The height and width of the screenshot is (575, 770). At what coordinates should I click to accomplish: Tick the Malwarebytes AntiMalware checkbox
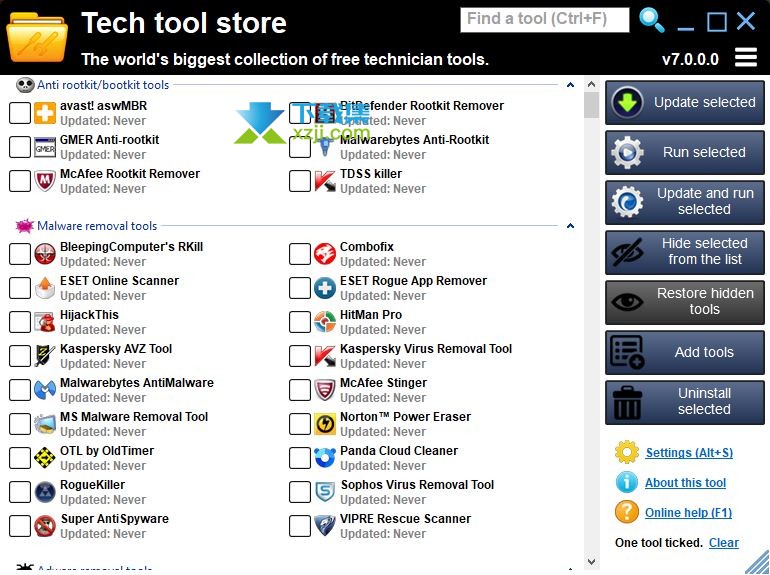(x=20, y=389)
